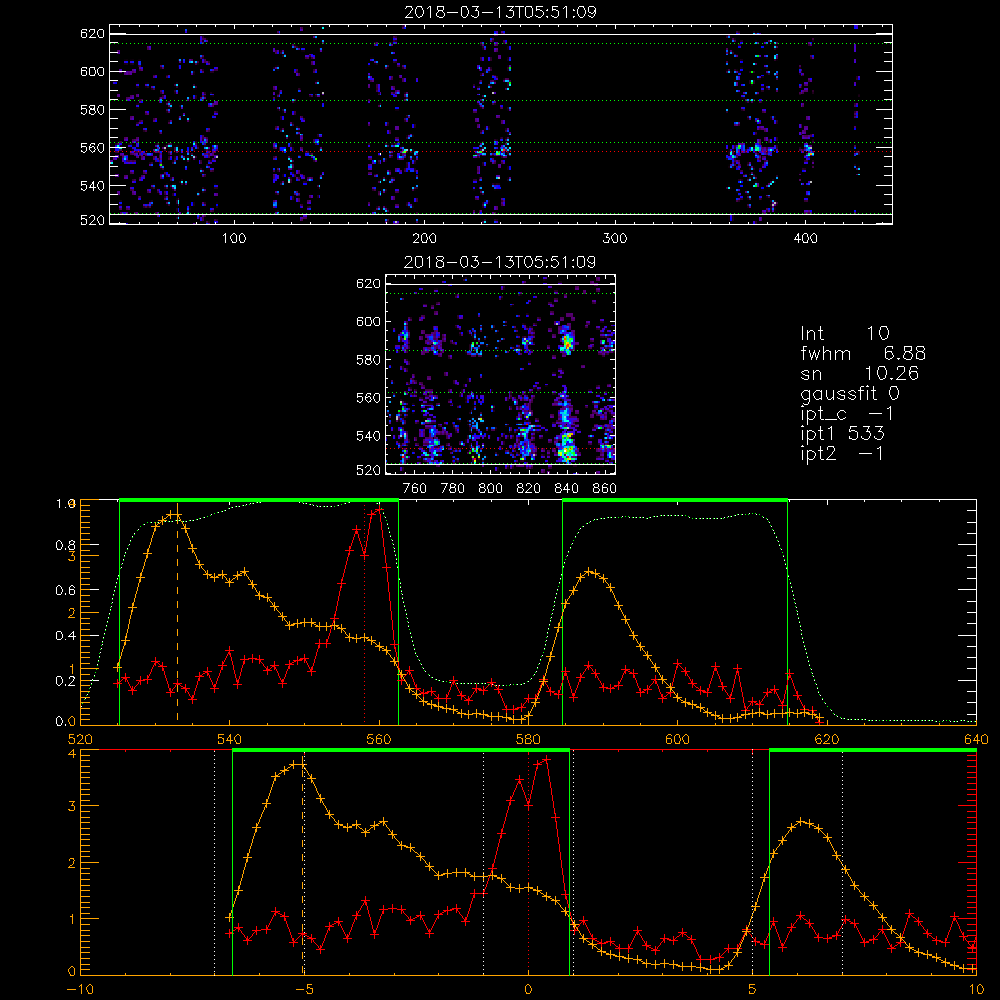Click x-axis label '800' of middle spectrogram
Viewport: 1000px width, 1000px height.
[490, 489]
